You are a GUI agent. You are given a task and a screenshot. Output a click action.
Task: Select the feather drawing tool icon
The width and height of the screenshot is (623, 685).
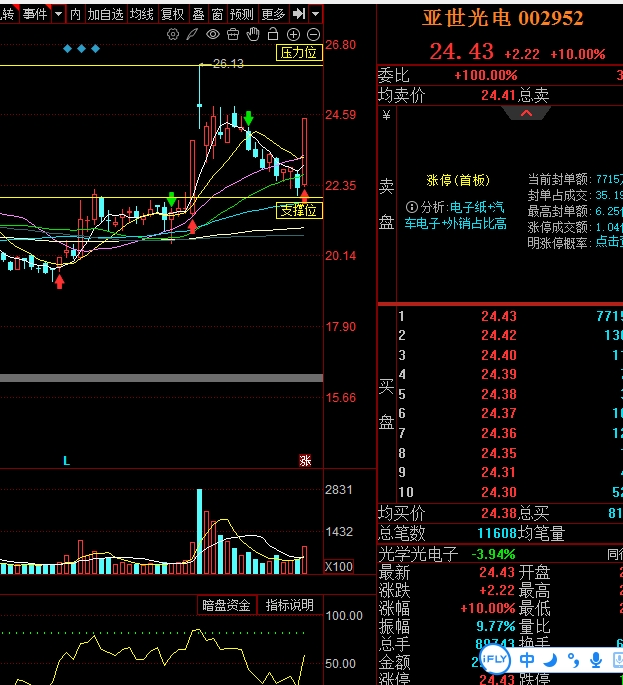192,35
